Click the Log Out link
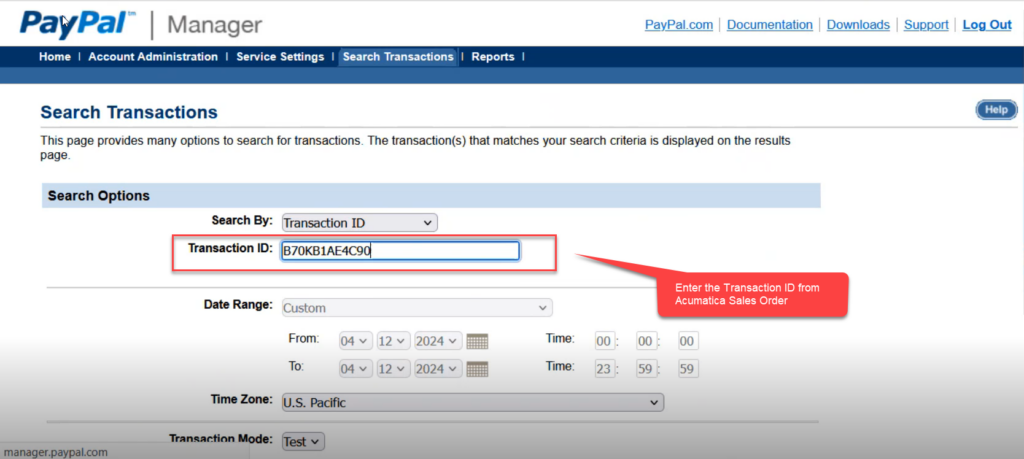This screenshot has width=1024, height=459. point(987,25)
